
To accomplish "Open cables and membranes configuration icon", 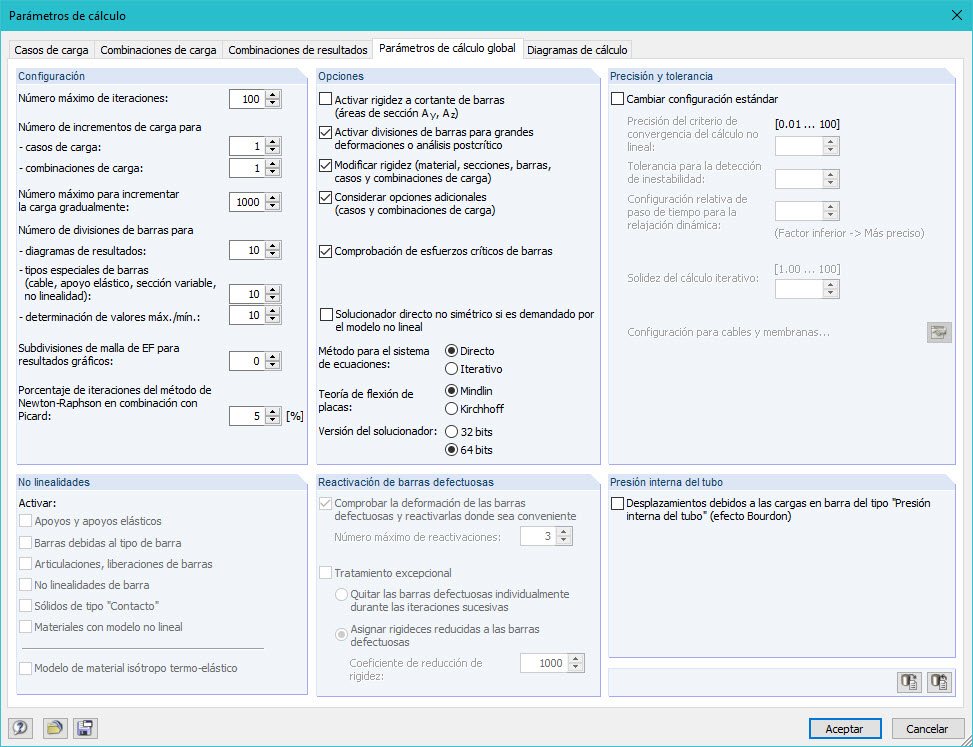I will tap(939, 332).
